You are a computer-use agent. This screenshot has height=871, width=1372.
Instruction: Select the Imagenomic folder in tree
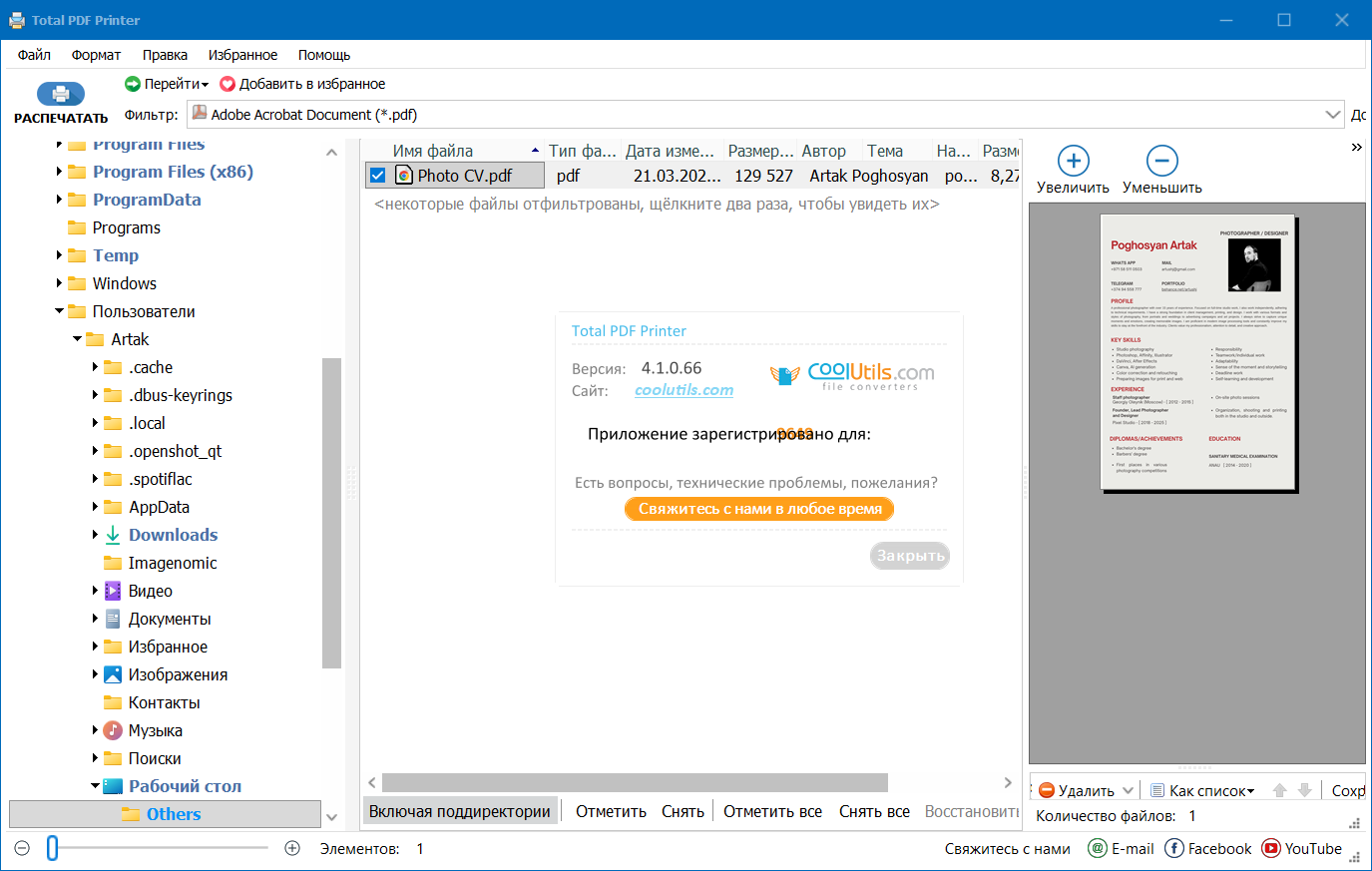tap(173, 563)
